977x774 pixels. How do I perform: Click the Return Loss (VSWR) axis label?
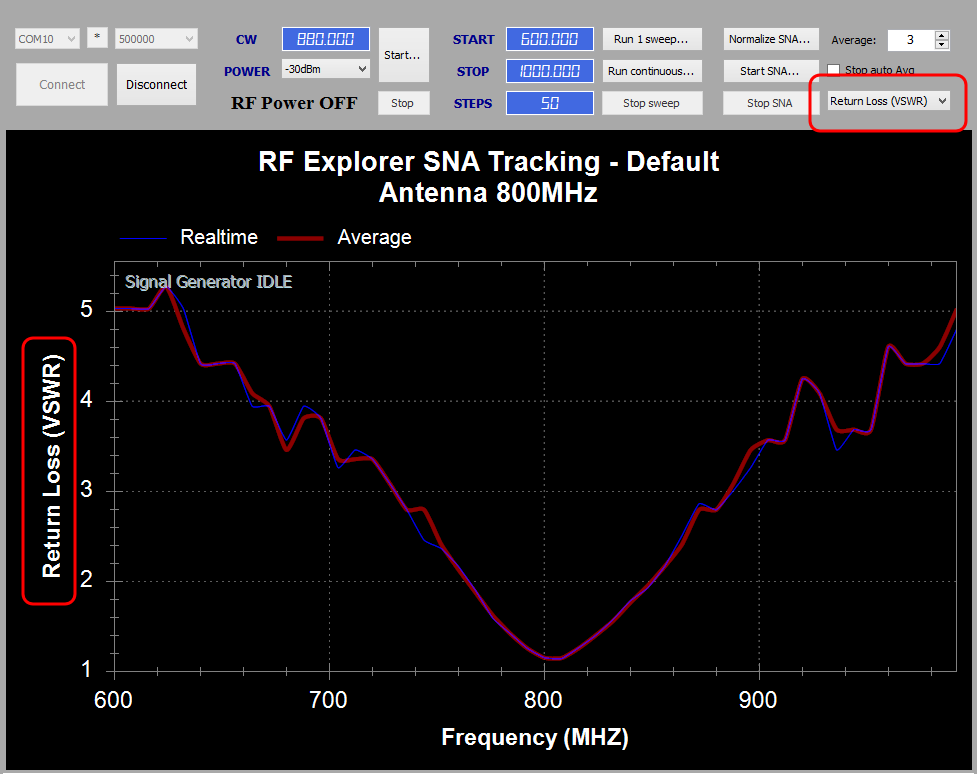52,466
